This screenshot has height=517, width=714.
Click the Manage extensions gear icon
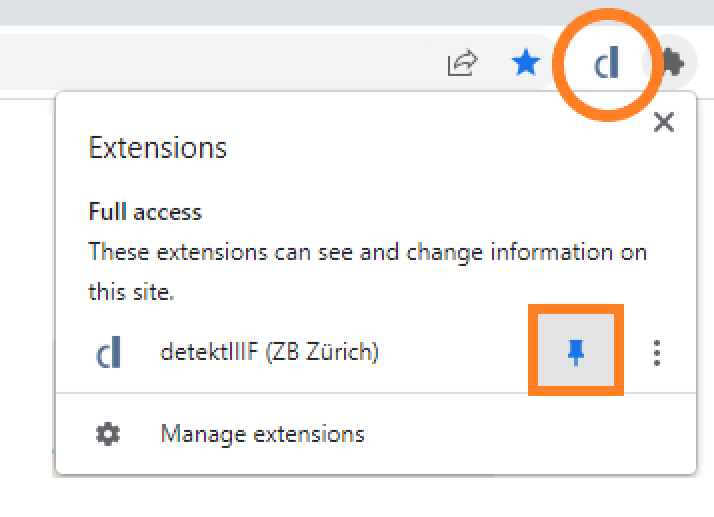pyautogui.click(x=108, y=434)
